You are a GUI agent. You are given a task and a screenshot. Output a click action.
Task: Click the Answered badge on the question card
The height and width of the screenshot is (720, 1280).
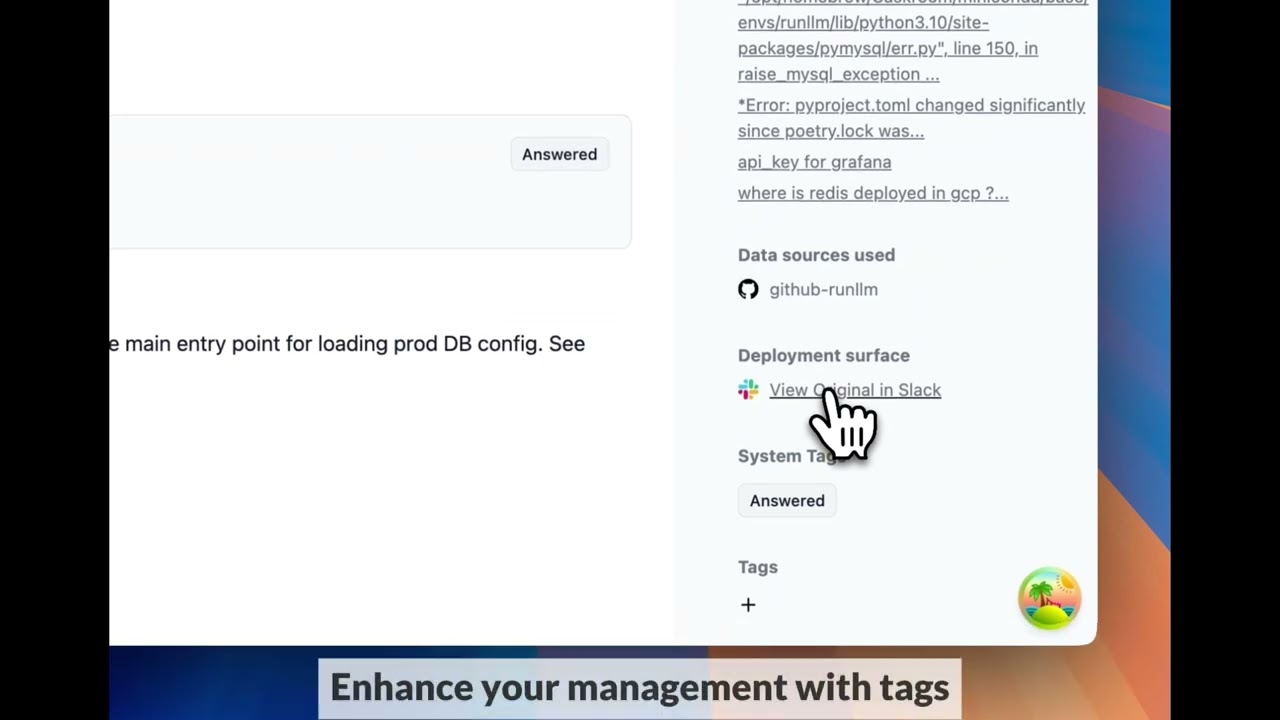559,154
